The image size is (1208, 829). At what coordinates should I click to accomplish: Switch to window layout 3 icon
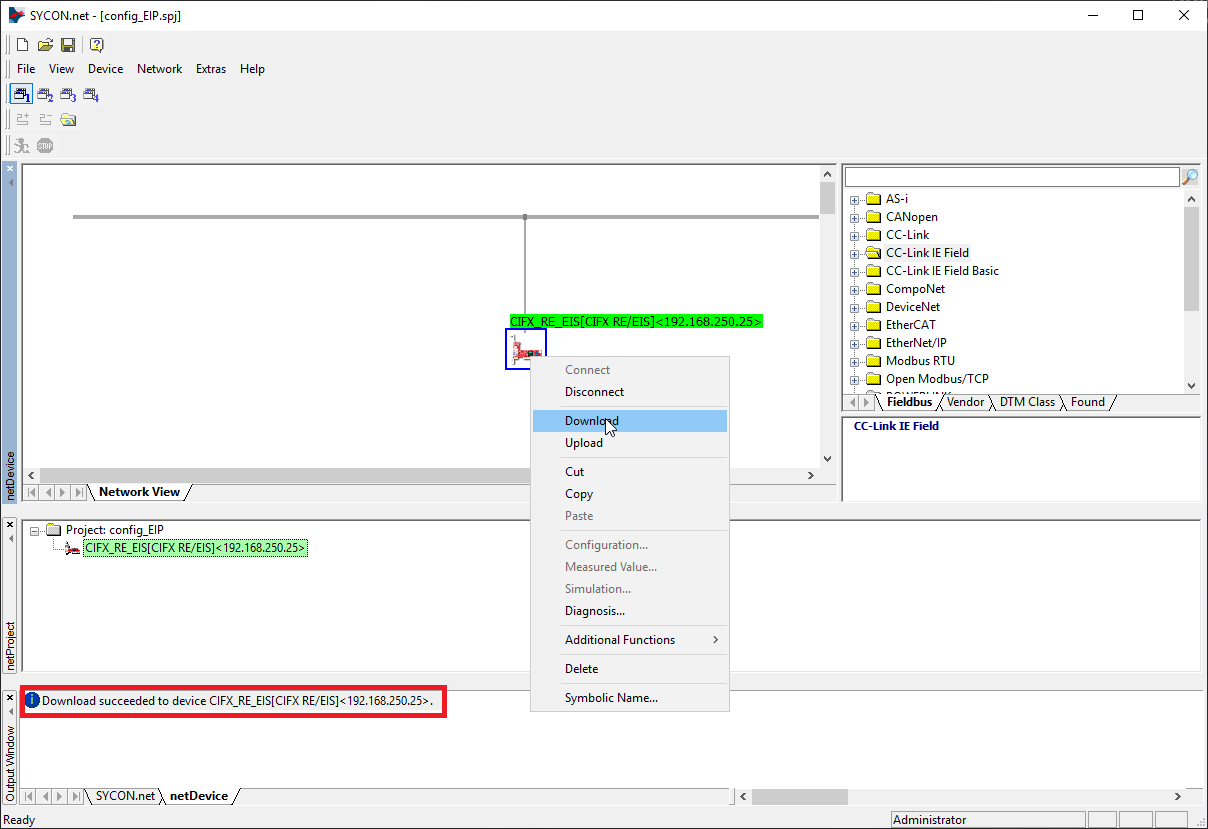tap(68, 96)
